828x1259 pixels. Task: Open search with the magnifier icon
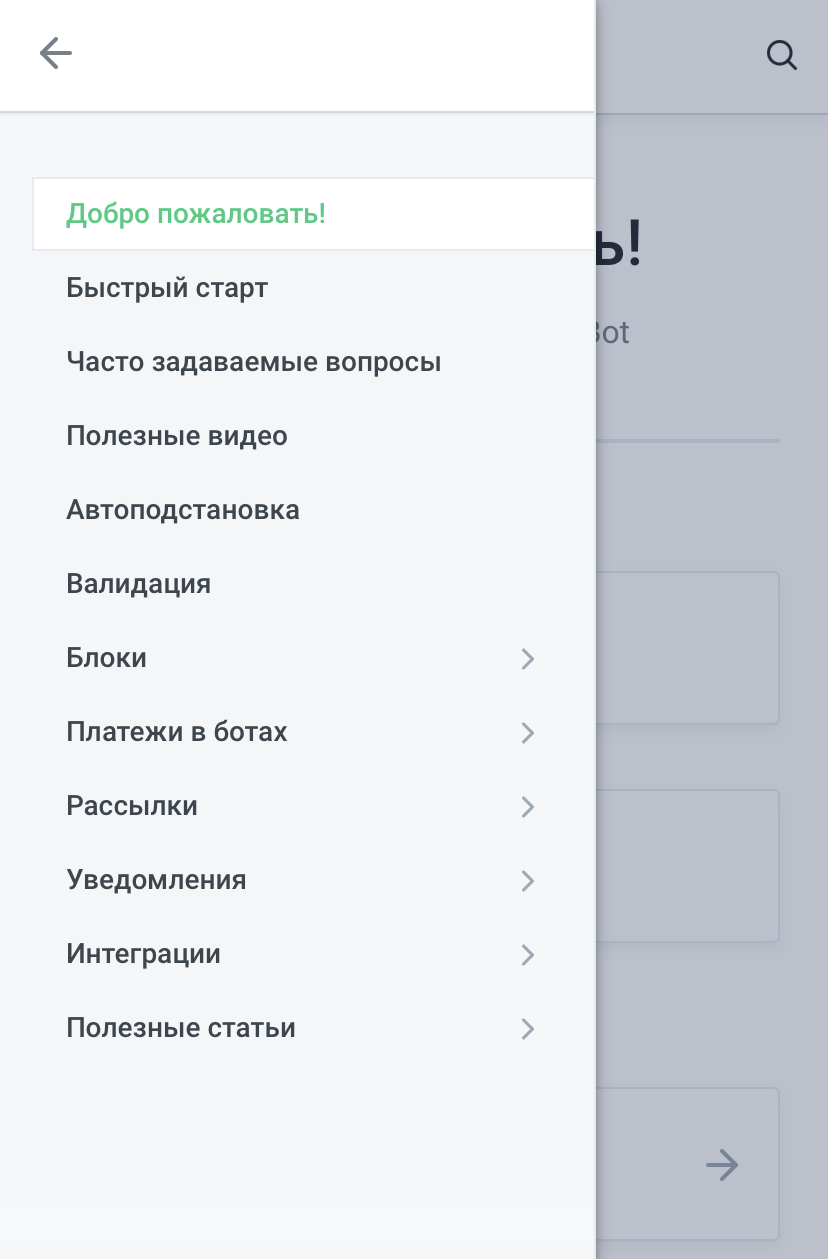(x=781, y=56)
